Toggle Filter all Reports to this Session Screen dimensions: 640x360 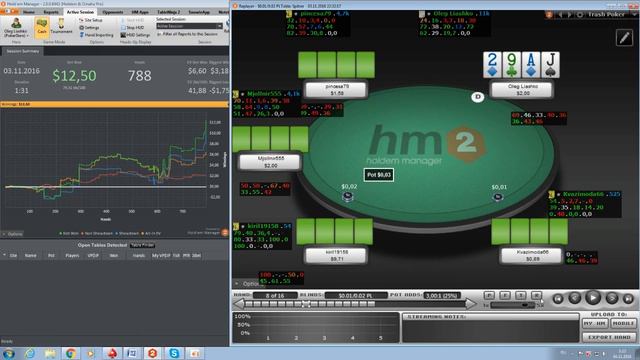pyautogui.click(x=188, y=34)
